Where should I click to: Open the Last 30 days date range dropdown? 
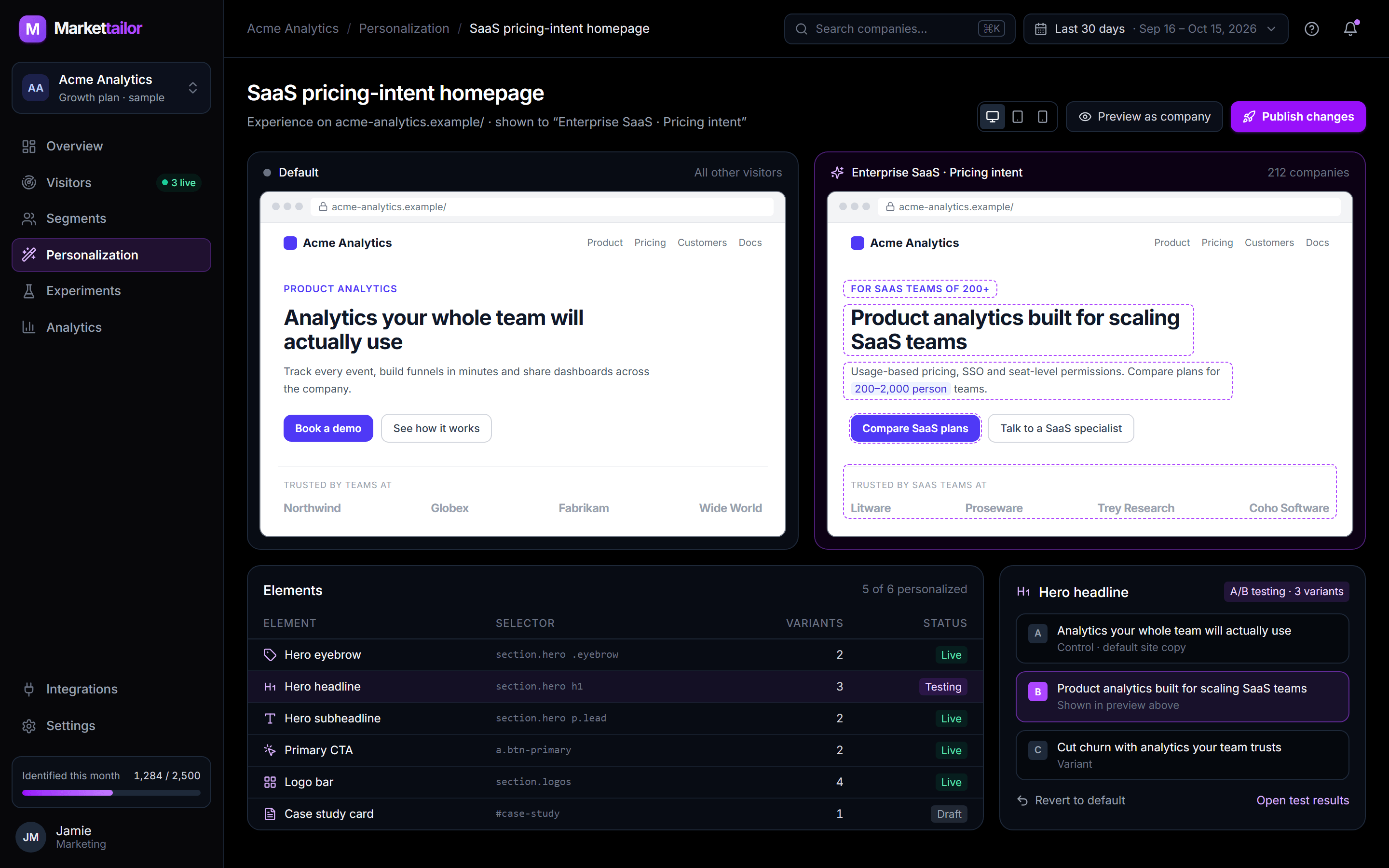click(1156, 29)
